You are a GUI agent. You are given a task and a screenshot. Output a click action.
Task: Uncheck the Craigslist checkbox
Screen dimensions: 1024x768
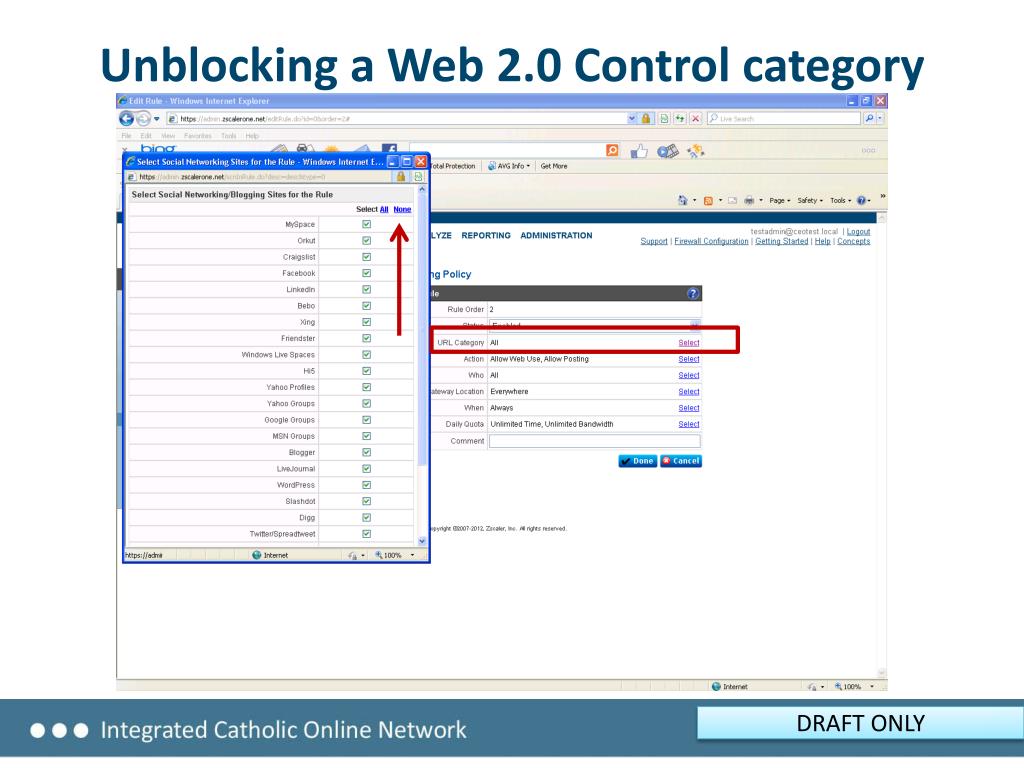click(x=366, y=257)
